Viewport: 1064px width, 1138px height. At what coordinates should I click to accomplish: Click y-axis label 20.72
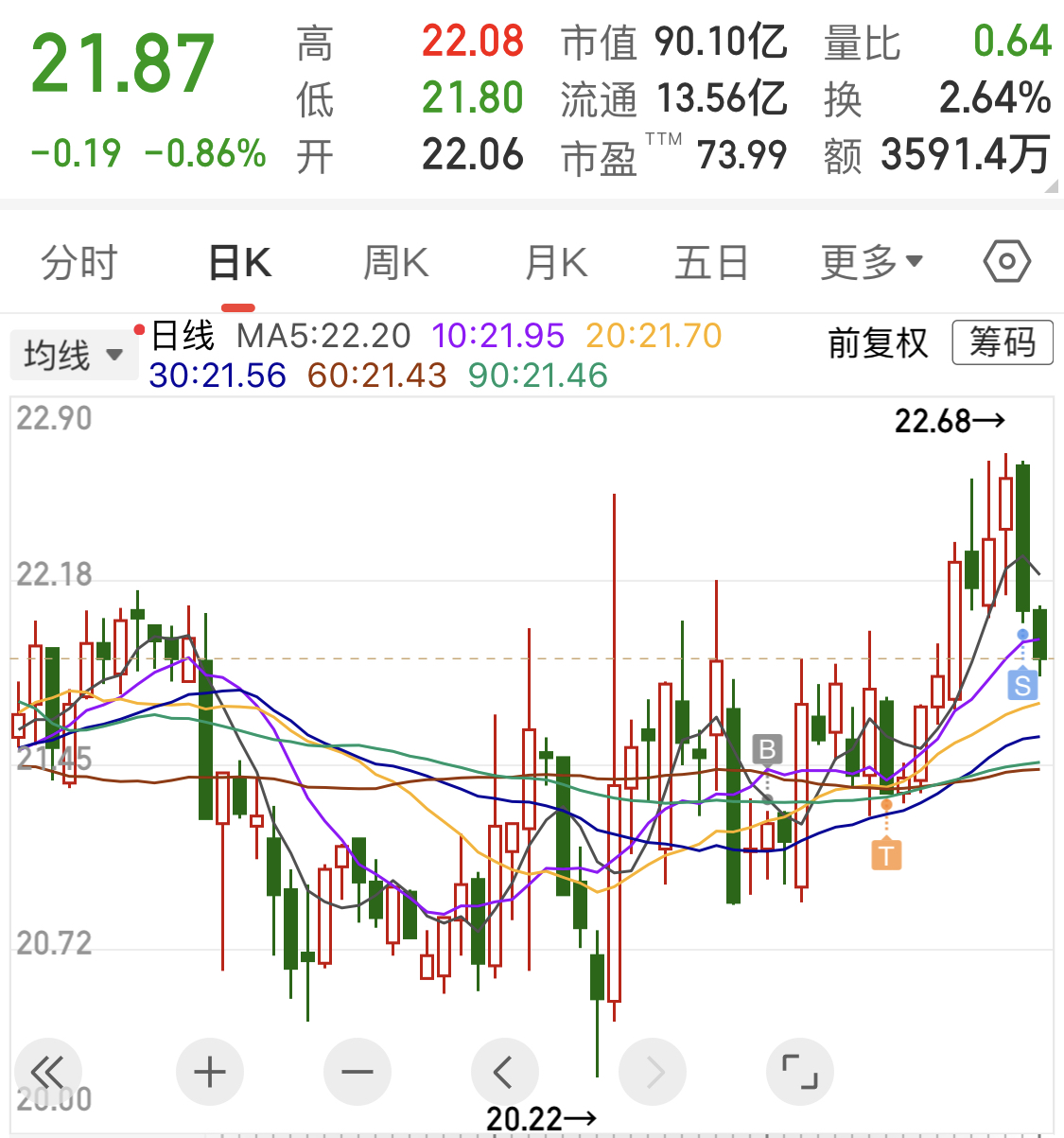point(54,943)
